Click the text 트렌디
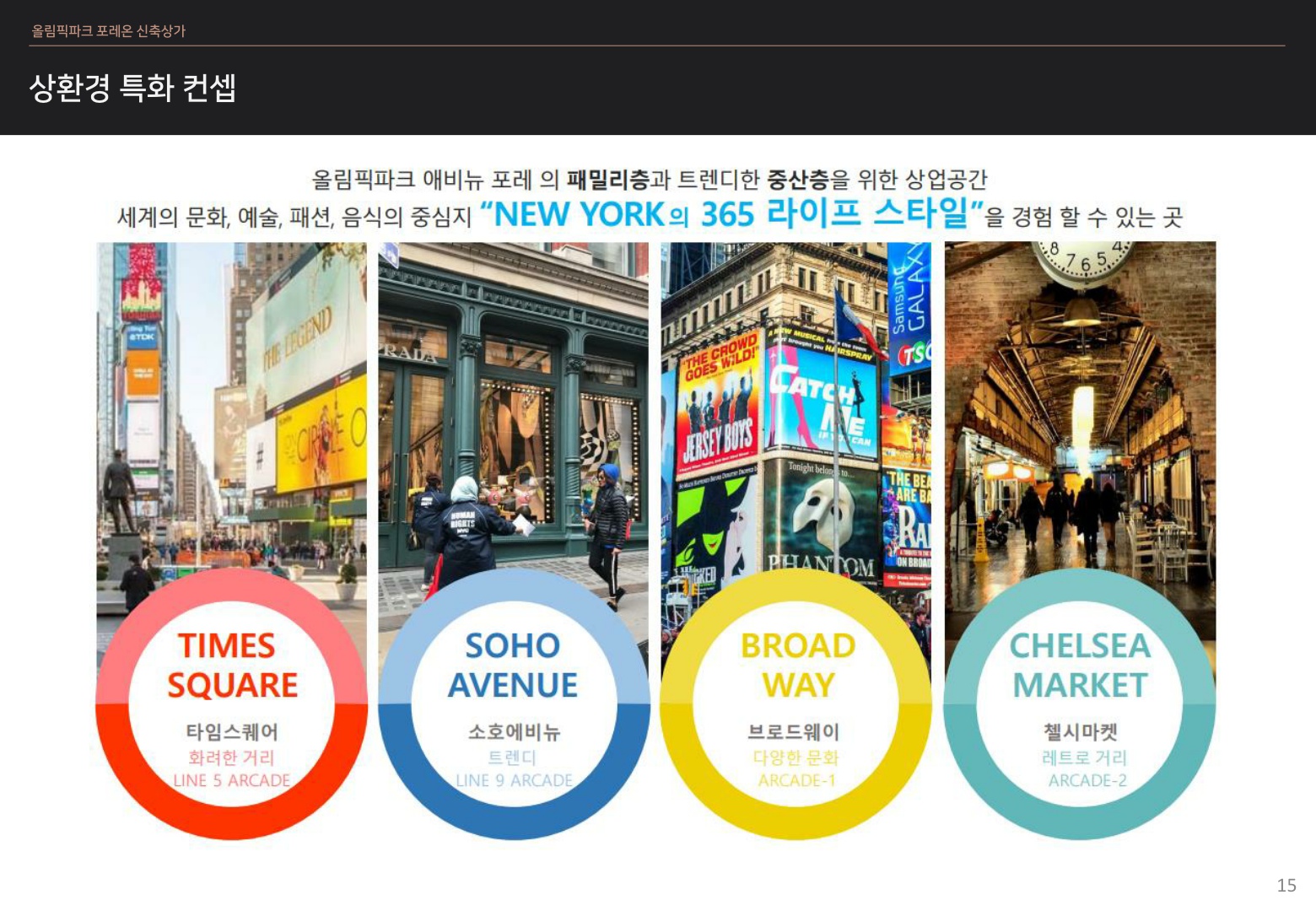This screenshot has height=911, width=1316. (513, 757)
